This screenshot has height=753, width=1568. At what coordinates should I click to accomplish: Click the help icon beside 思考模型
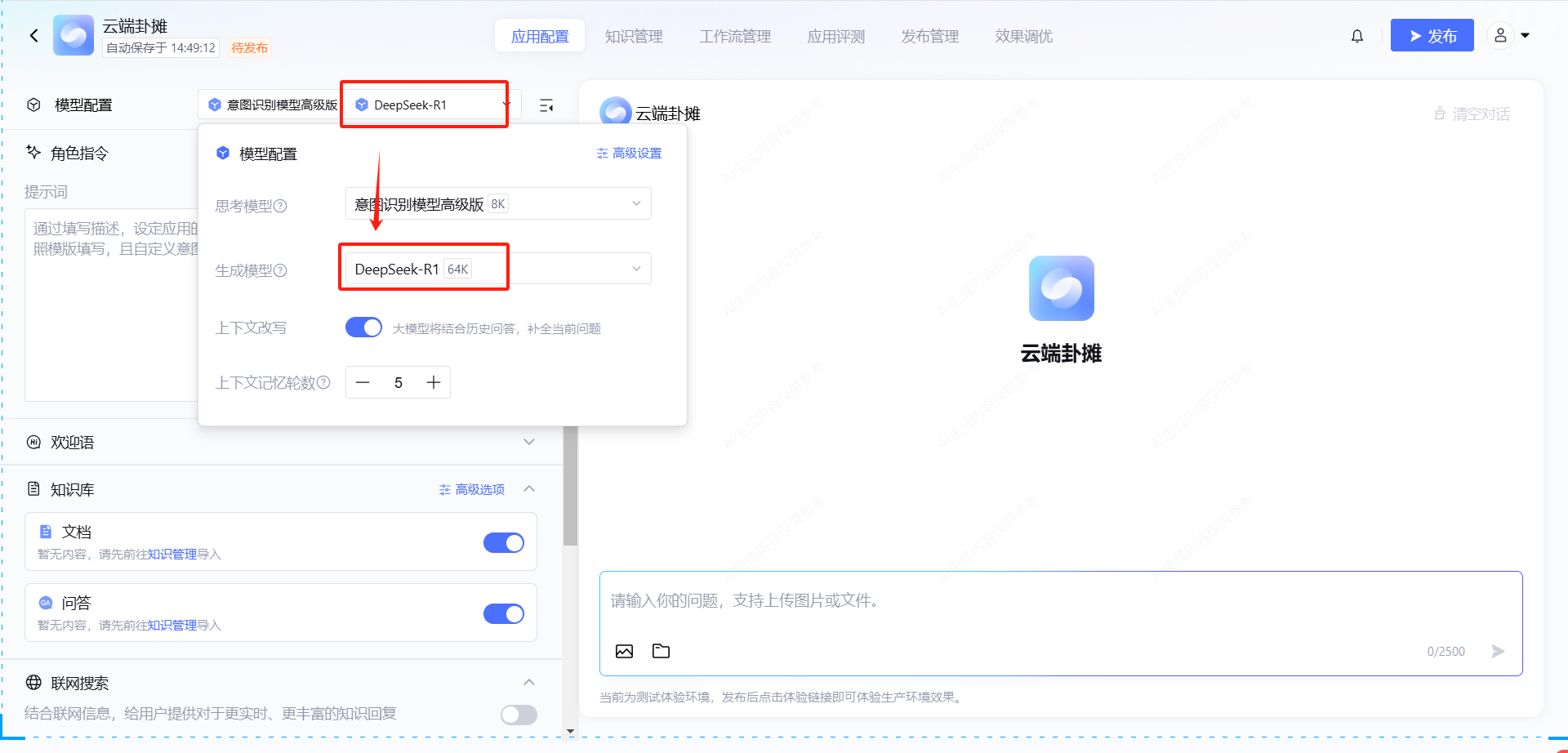click(x=280, y=206)
